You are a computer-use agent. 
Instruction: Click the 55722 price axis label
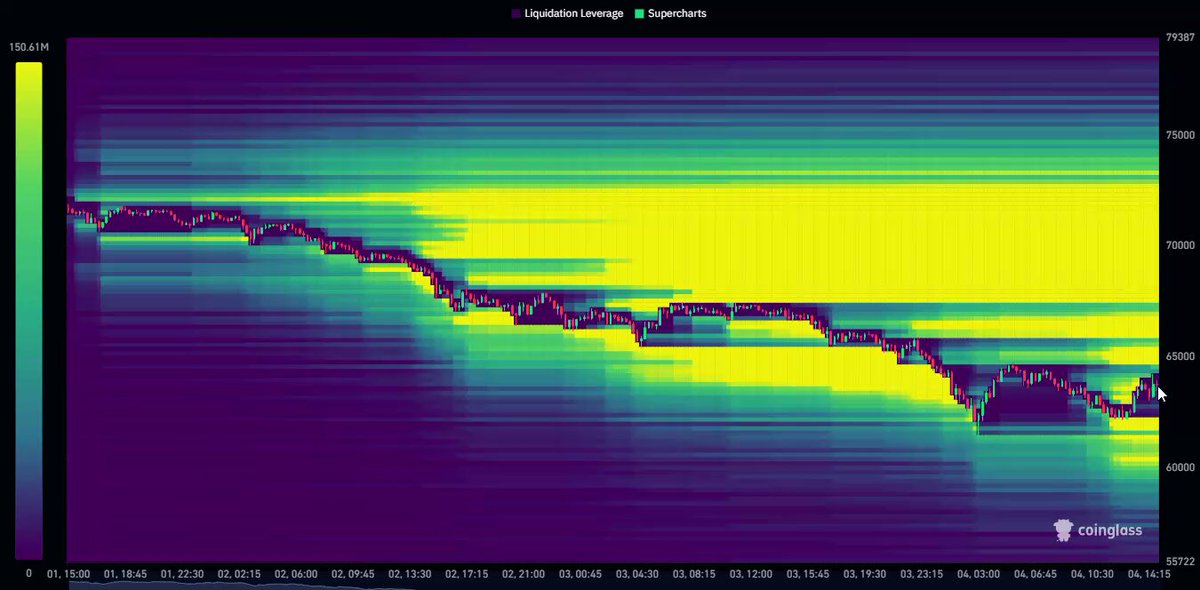[x=1179, y=561]
